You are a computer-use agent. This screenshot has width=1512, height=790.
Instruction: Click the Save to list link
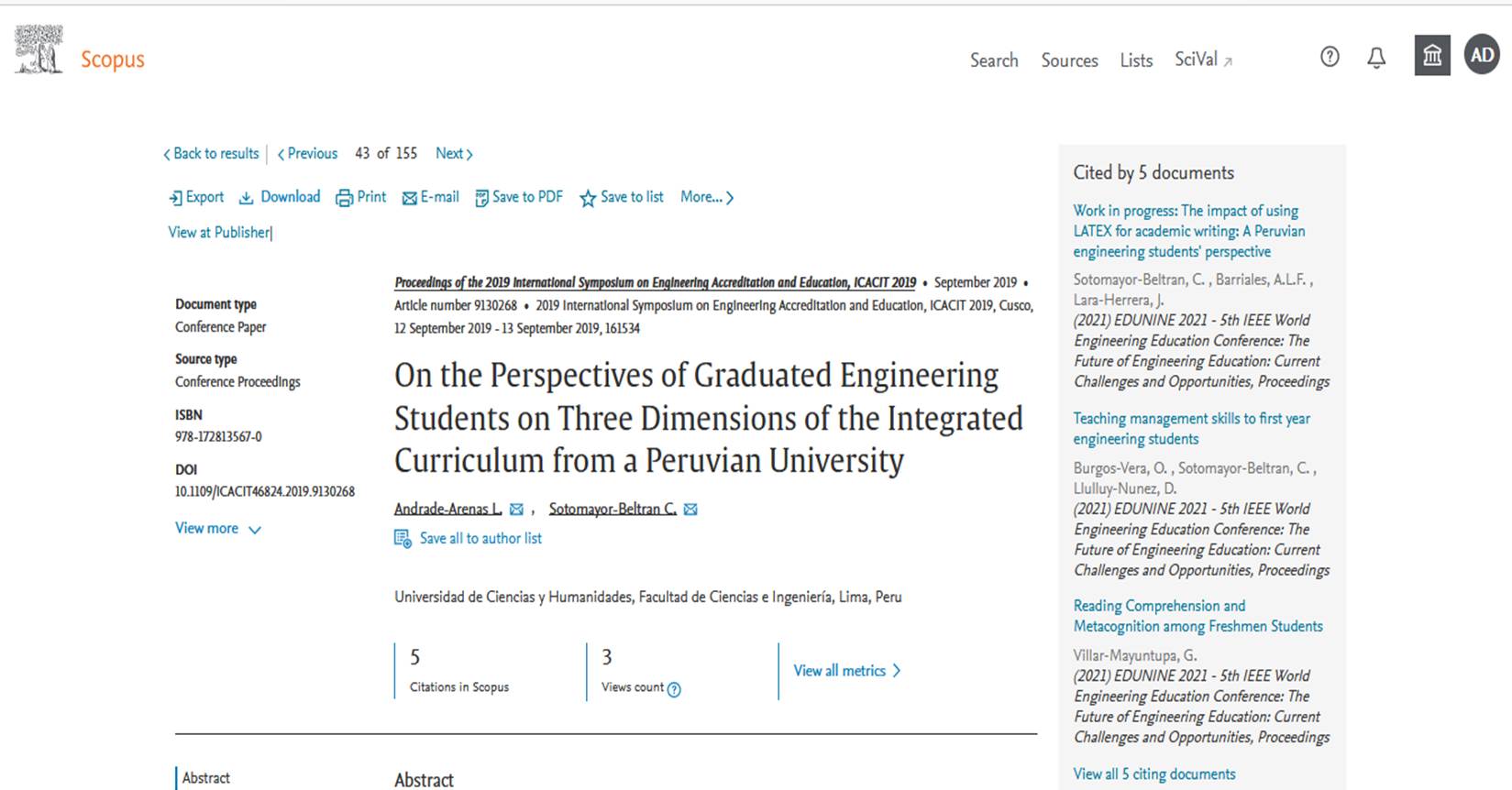[632, 197]
